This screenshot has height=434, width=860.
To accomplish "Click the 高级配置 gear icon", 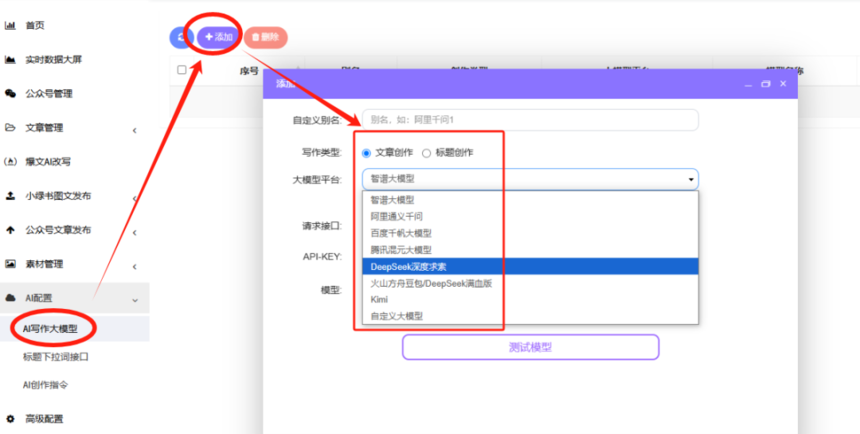I will [10, 418].
